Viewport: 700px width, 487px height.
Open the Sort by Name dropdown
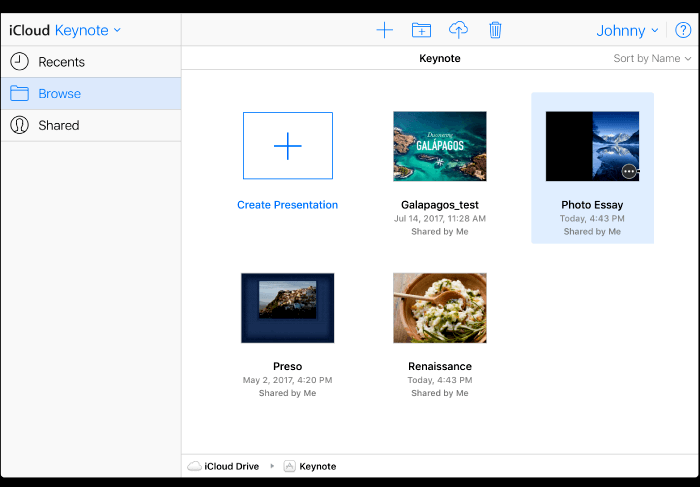click(652, 58)
